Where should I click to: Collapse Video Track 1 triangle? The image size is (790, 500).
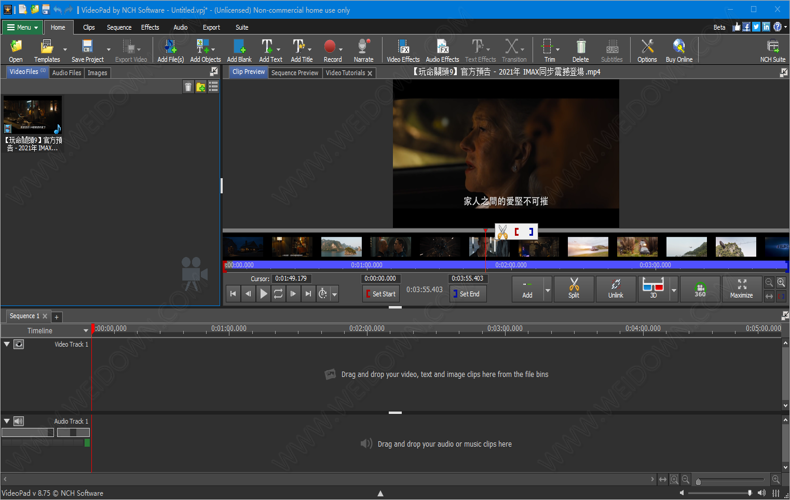pyautogui.click(x=7, y=344)
